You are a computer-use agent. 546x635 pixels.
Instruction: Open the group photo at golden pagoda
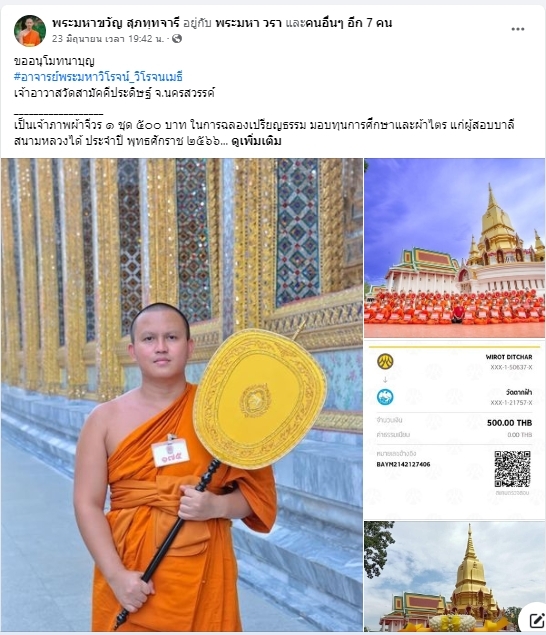[454, 248]
